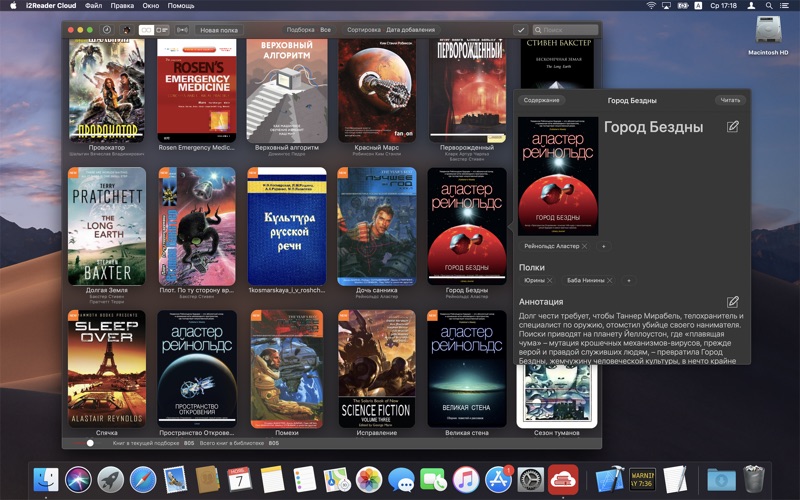This screenshot has height=500, width=800.
Task: Switch to cover grid view
Action: pyautogui.click(x=146, y=30)
